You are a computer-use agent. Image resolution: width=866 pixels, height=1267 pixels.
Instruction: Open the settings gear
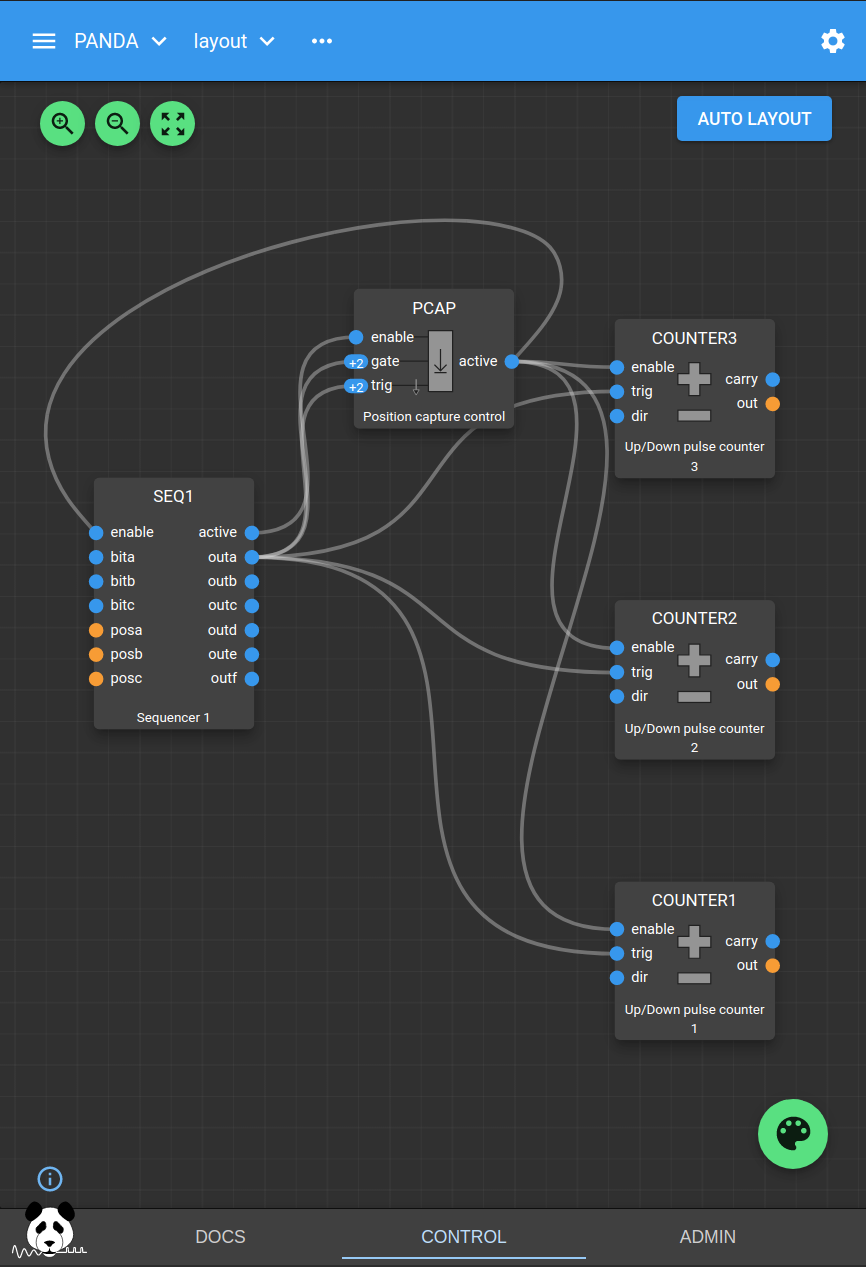(x=832, y=41)
